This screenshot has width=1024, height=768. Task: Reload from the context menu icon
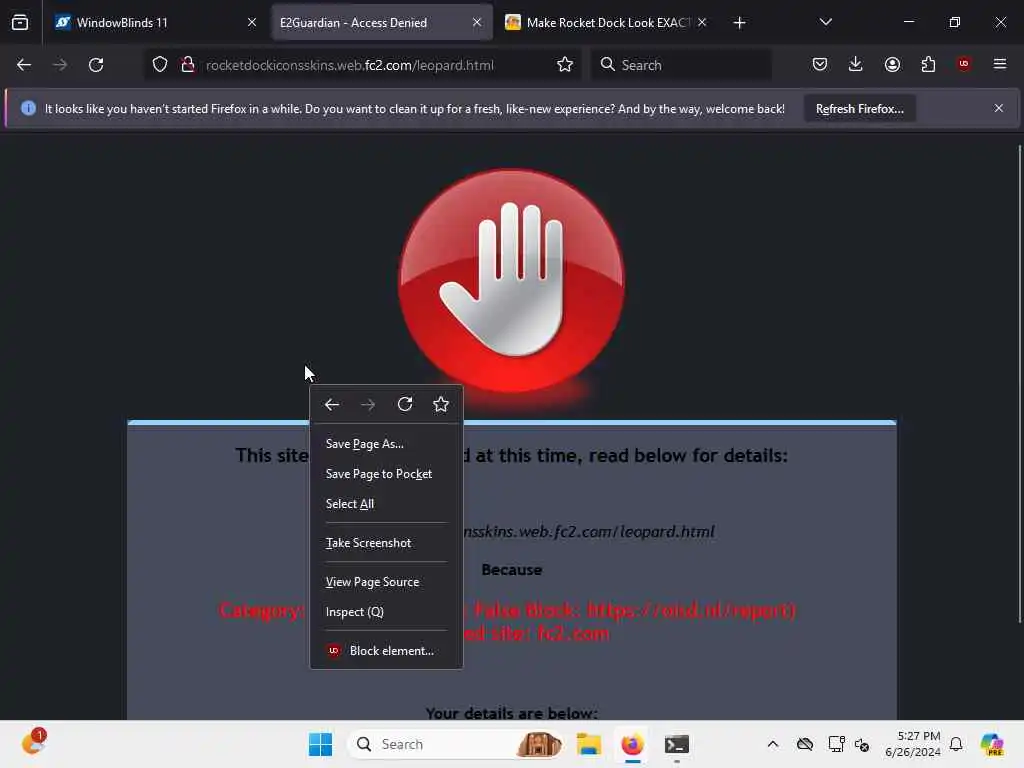point(405,405)
